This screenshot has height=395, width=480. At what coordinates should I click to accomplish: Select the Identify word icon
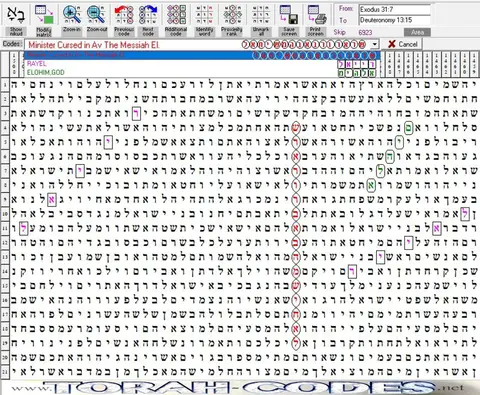[204, 14]
